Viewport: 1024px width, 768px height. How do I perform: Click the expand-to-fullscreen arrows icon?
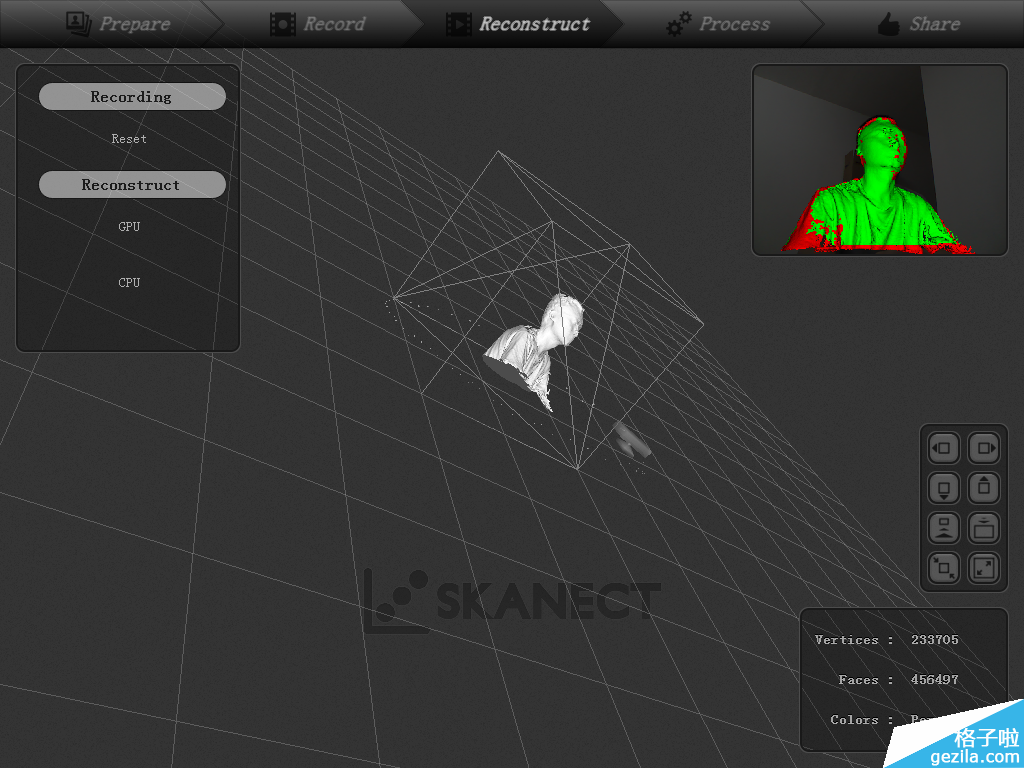[985, 568]
